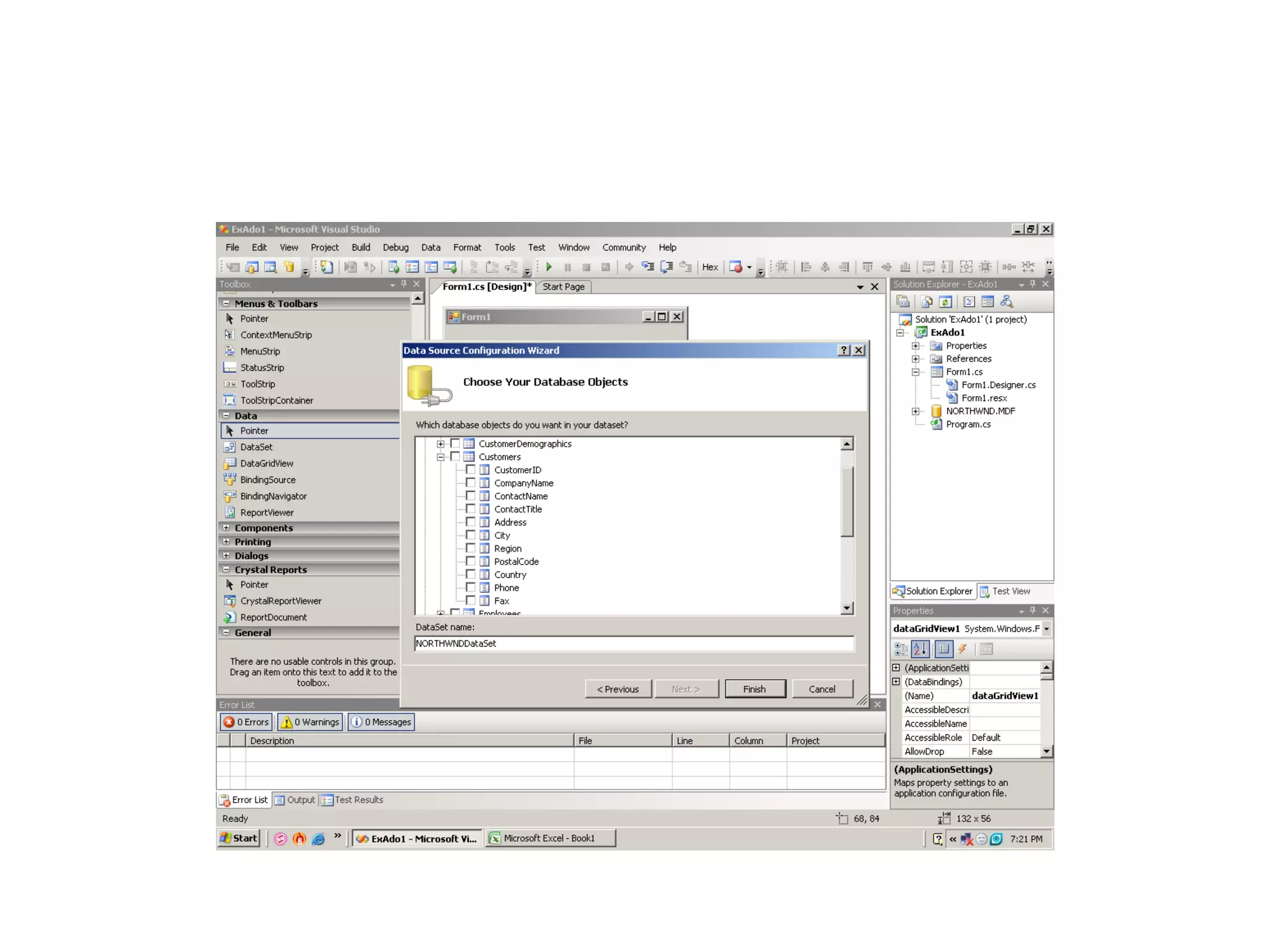
Task: Switch to the Start Page tab
Action: 563,287
